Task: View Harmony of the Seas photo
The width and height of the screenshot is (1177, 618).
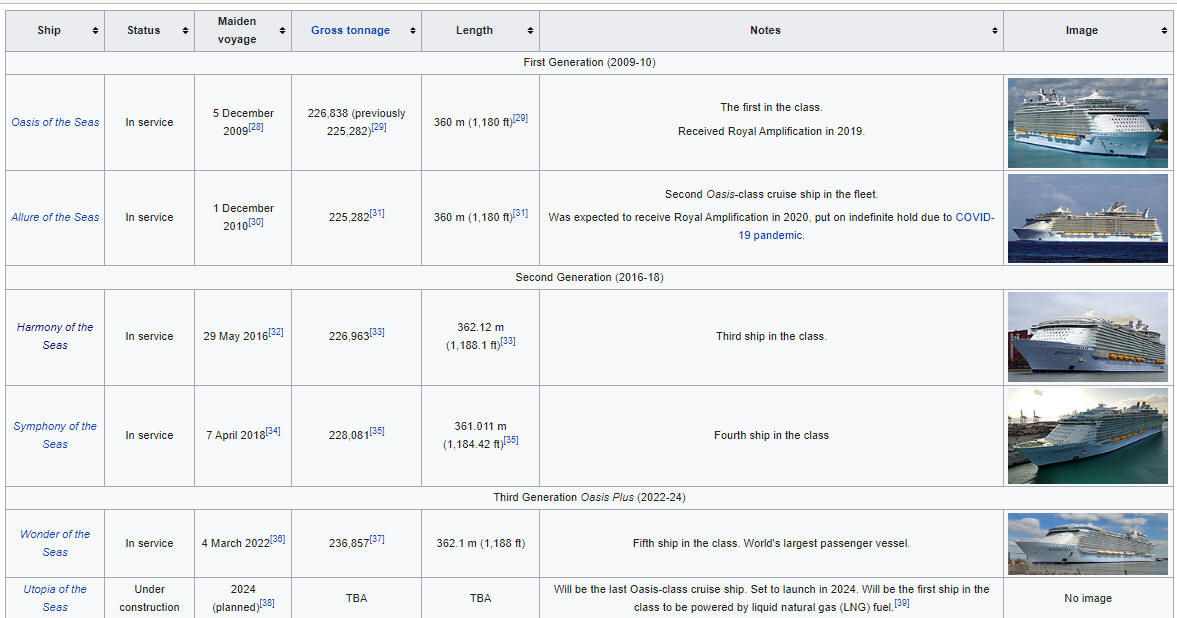Action: click(x=1088, y=337)
